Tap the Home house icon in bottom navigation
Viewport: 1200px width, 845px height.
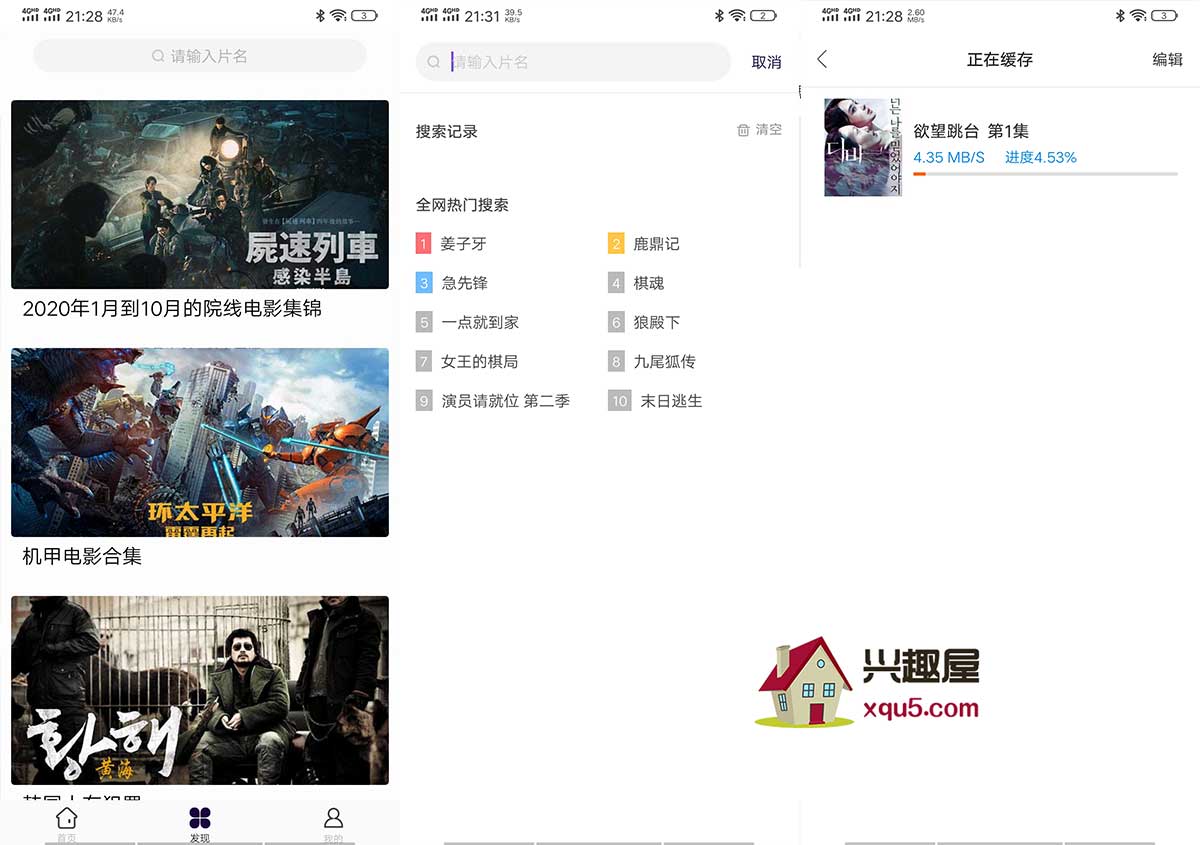click(66, 818)
